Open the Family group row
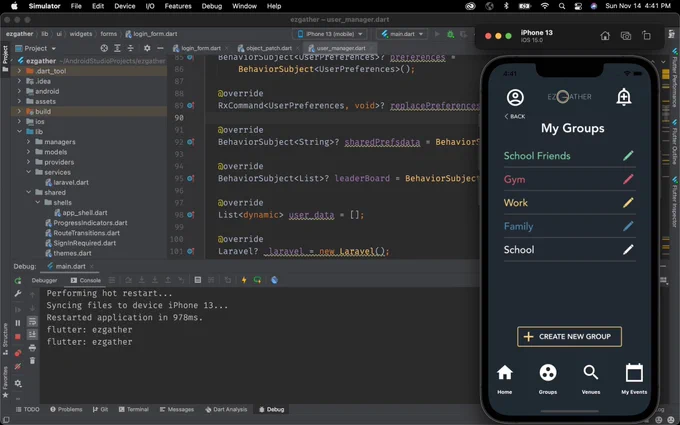The width and height of the screenshot is (680, 425). click(x=569, y=226)
